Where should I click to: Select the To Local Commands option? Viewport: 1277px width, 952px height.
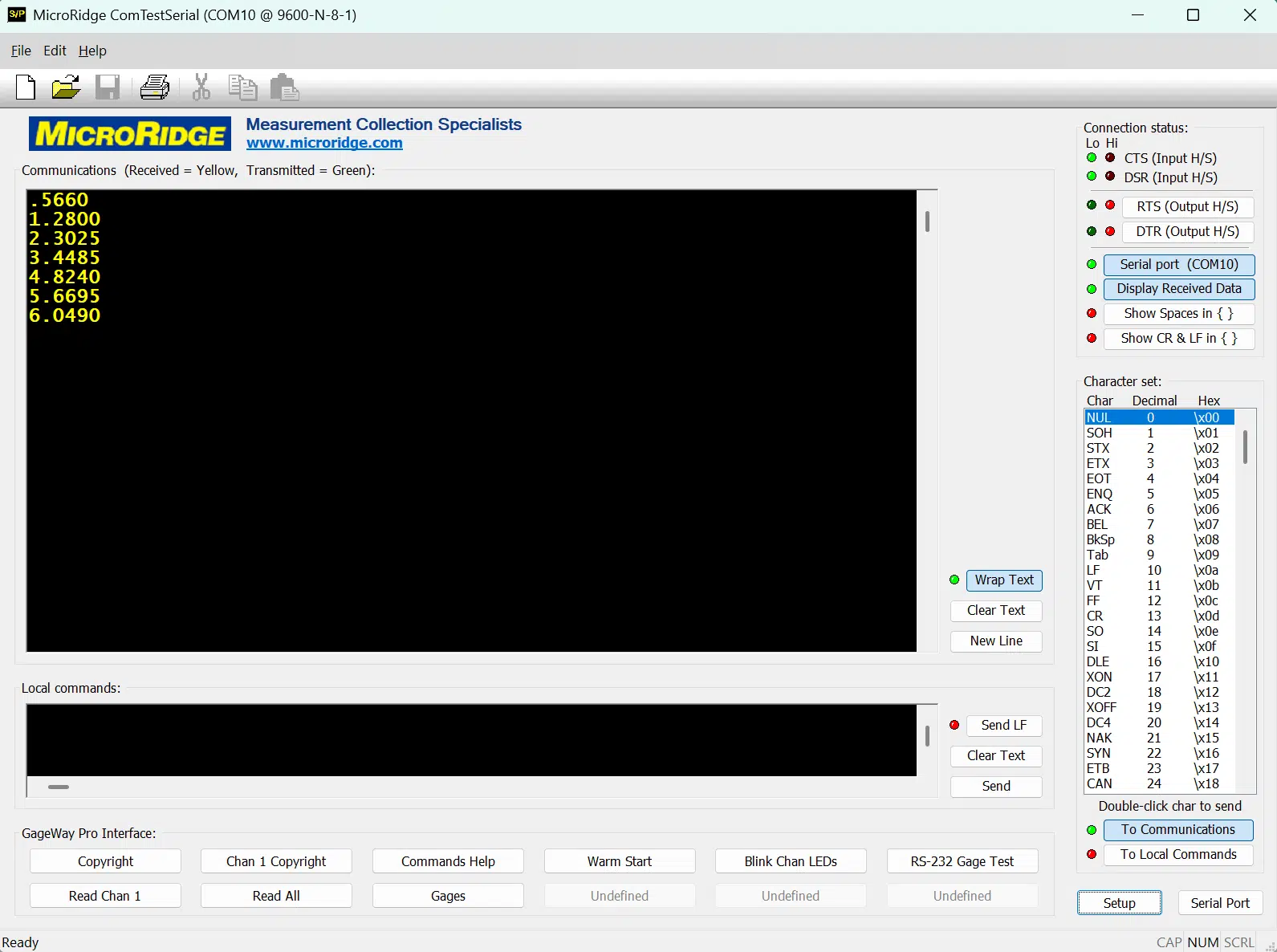pos(1177,855)
